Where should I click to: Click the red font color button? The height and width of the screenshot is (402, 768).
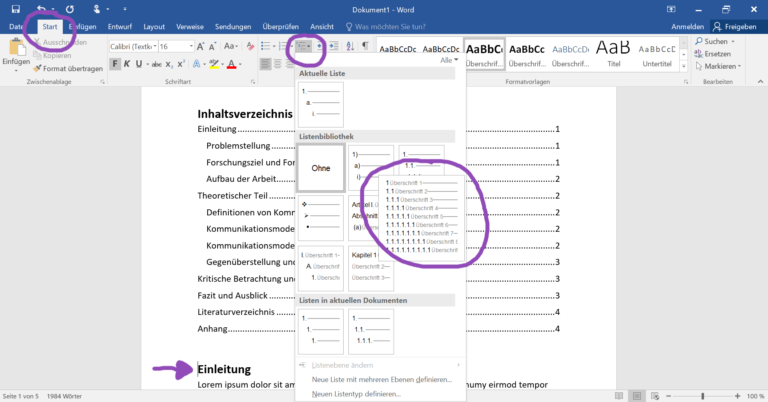point(231,65)
